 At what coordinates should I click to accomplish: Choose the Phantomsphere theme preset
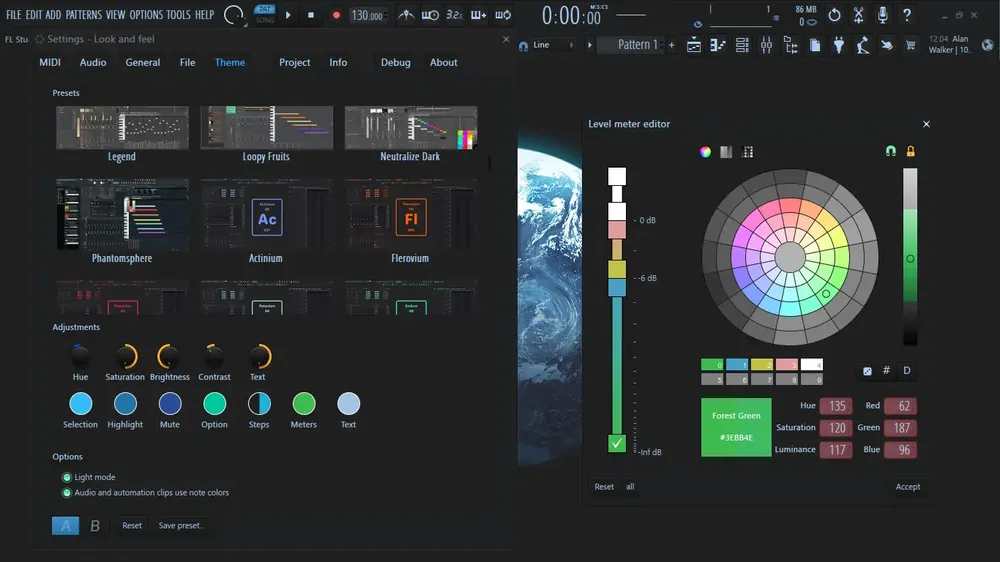[122, 221]
